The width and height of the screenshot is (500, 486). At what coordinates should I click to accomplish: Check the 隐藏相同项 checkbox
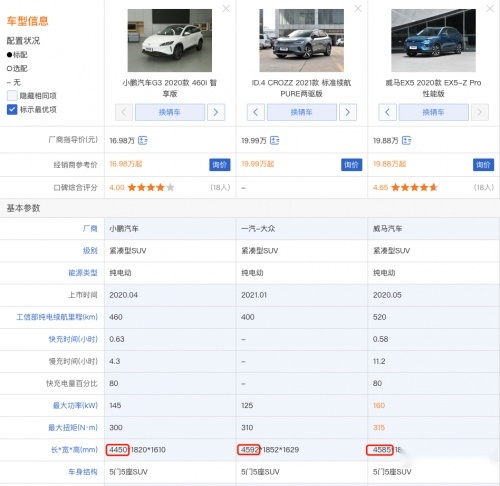click(x=12, y=96)
